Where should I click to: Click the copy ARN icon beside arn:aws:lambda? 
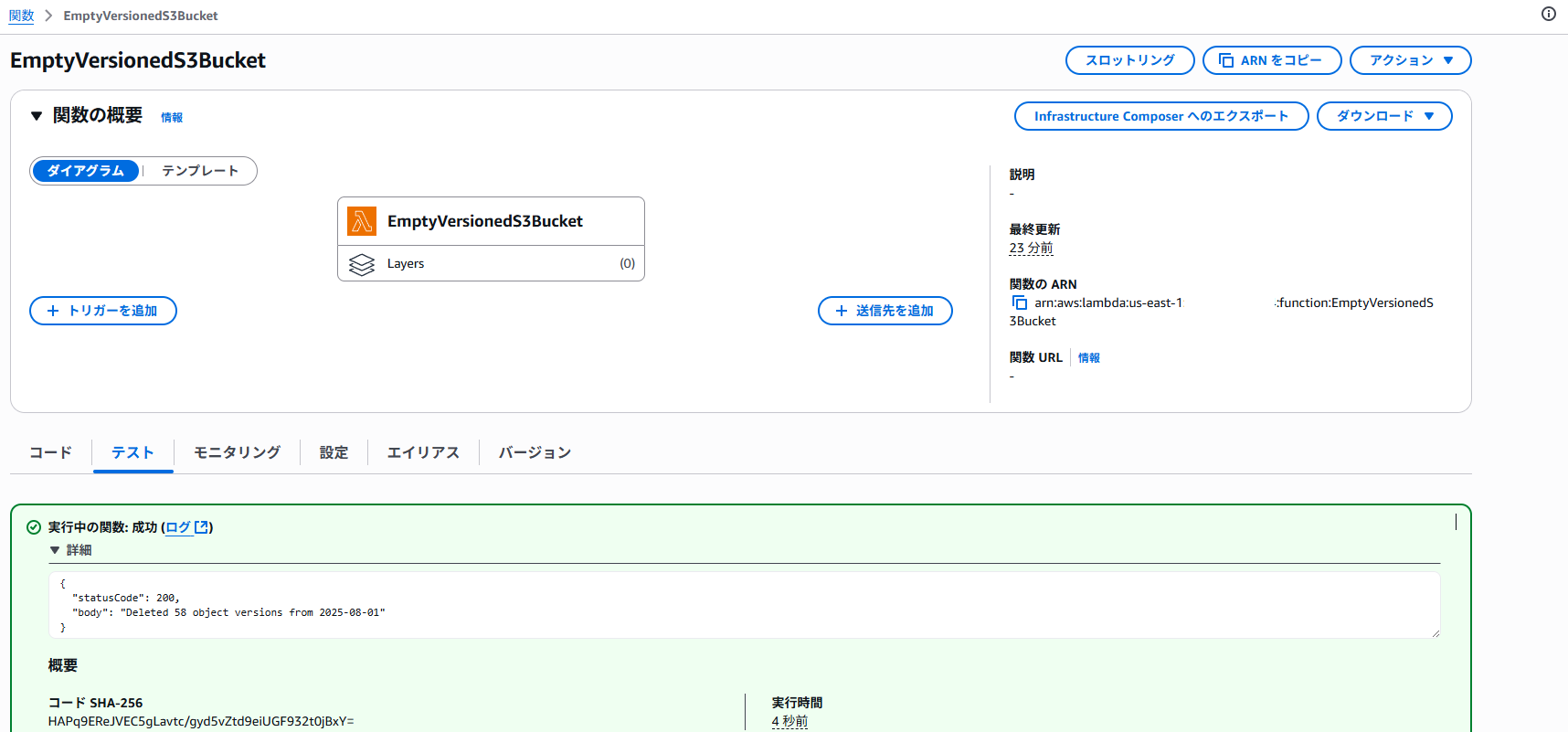pyautogui.click(x=1019, y=302)
